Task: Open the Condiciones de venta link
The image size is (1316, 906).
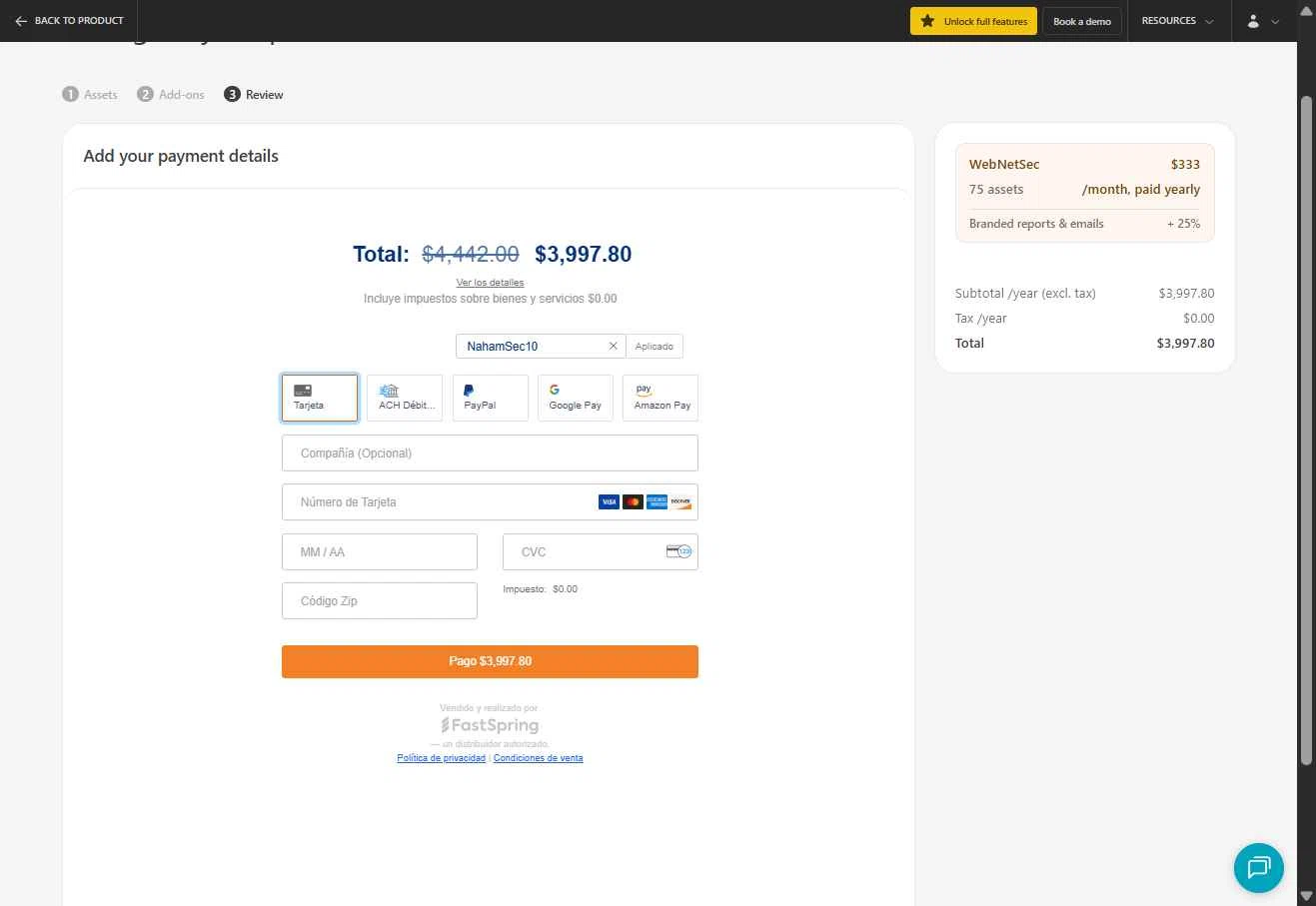Action: click(538, 758)
